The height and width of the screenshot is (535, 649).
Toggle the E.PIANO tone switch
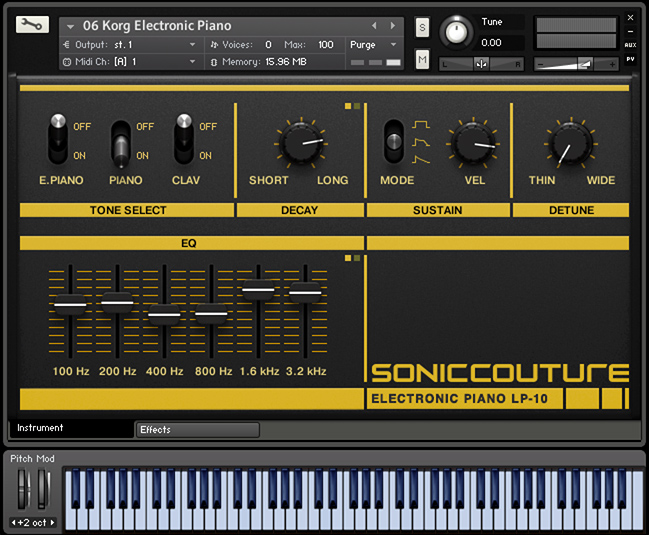(60, 139)
